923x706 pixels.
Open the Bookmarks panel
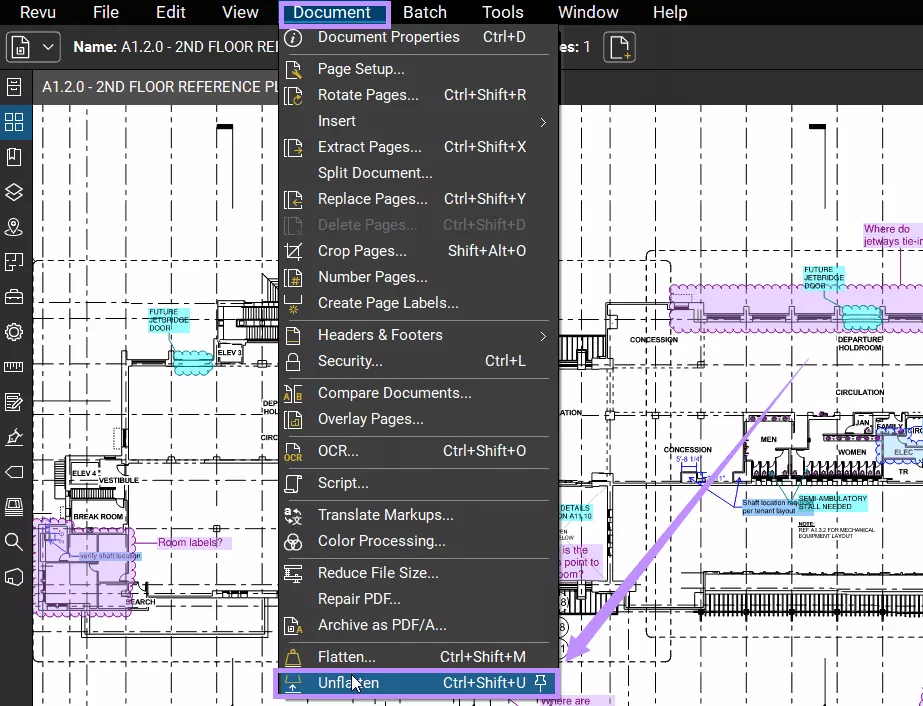[14, 156]
